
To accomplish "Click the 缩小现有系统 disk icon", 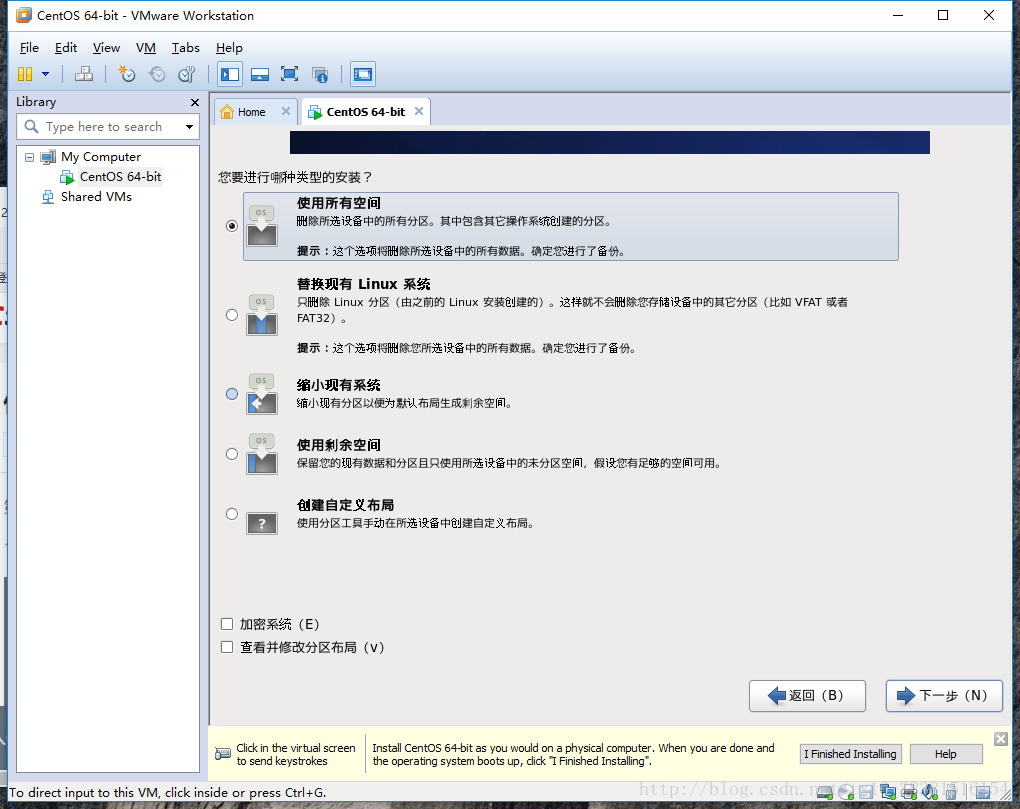I will coord(262,394).
